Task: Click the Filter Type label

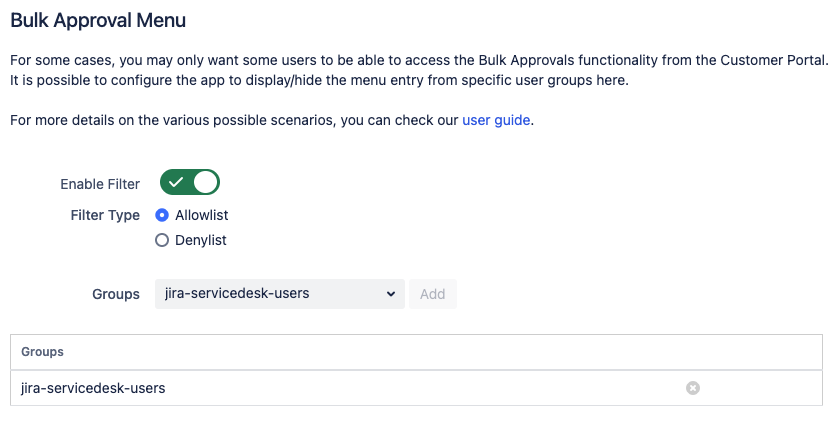Action: click(105, 215)
